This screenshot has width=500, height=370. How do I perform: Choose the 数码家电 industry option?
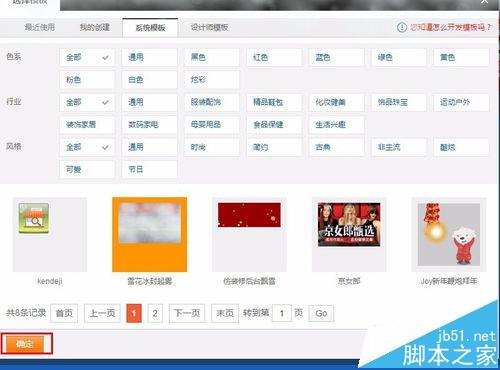point(150,125)
